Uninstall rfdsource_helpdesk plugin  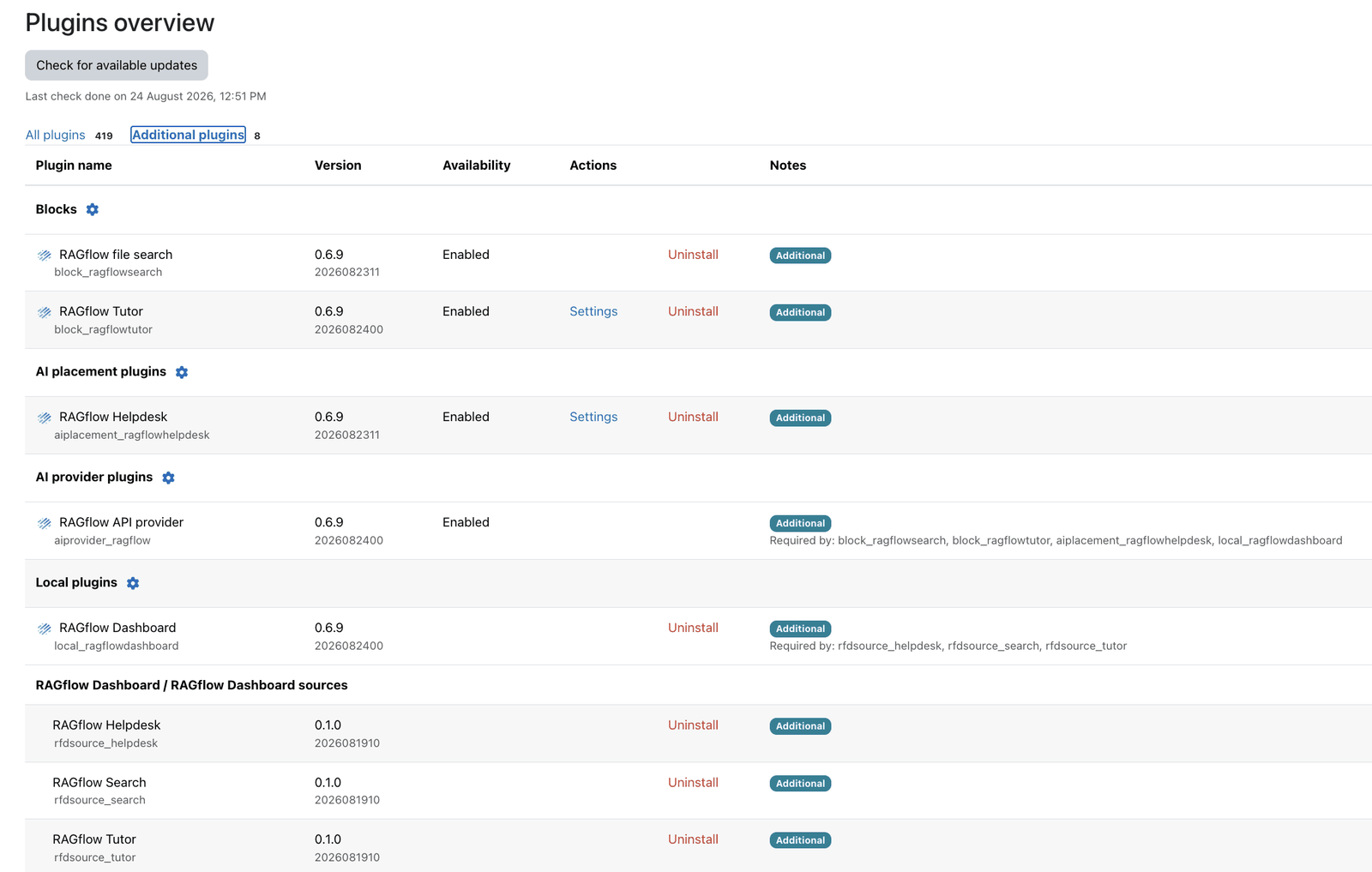[693, 725]
